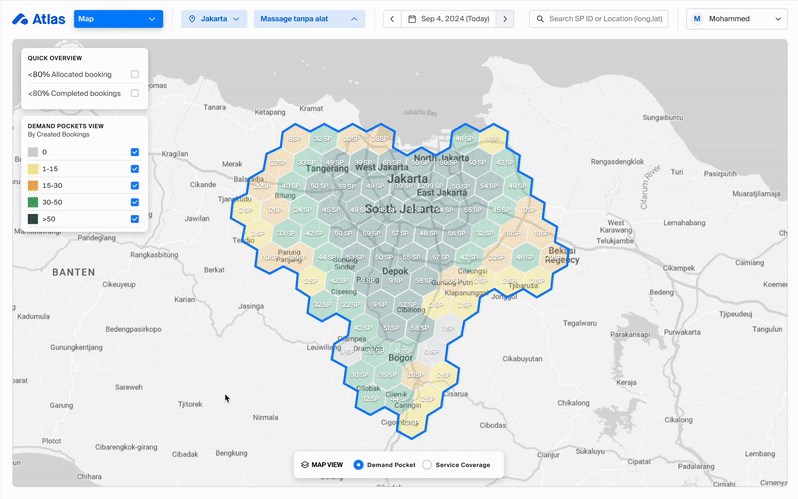Click the orange 15-30 legend swatch

[x=34, y=185]
